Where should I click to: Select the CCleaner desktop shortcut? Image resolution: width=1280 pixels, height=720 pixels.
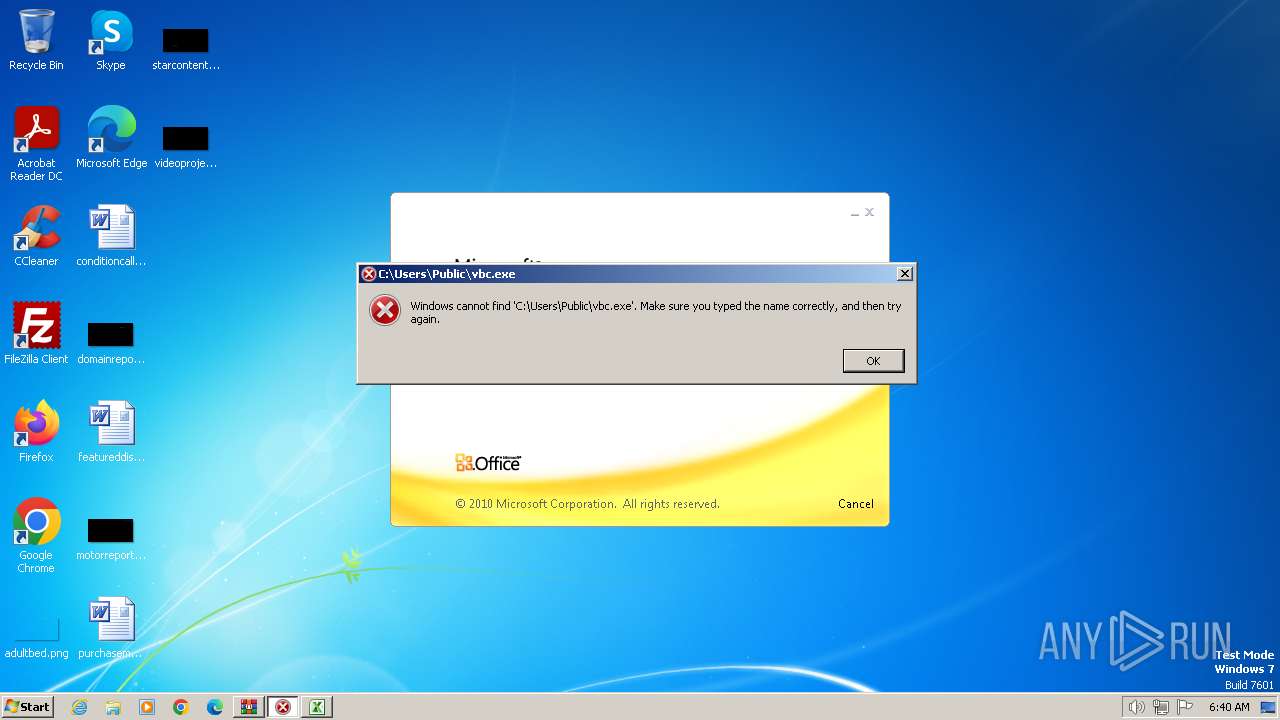(36, 236)
